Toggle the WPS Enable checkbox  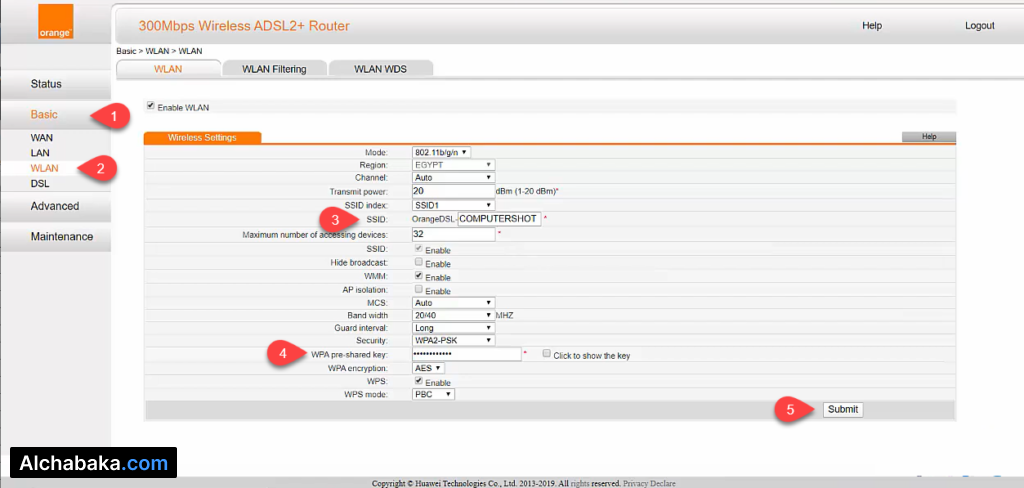[418, 381]
